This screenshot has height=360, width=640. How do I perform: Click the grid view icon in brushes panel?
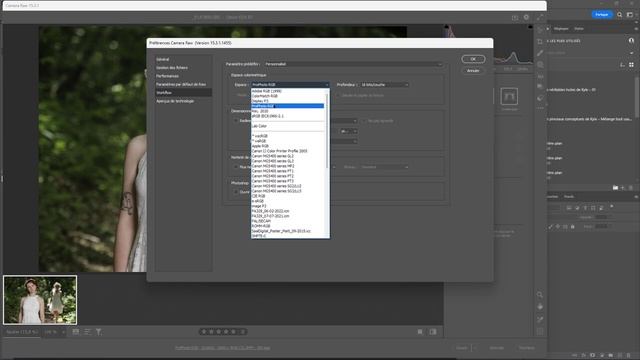pyautogui.click(x=631, y=65)
